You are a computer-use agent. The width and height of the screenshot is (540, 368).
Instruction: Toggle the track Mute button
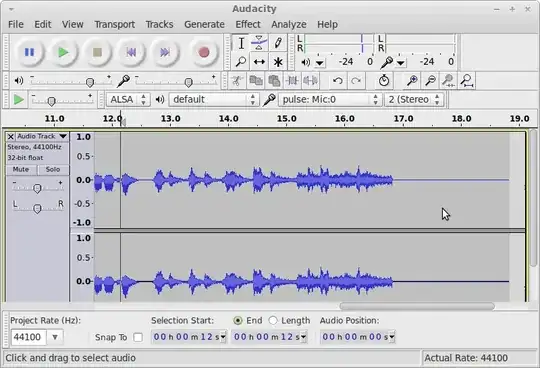(x=21, y=169)
